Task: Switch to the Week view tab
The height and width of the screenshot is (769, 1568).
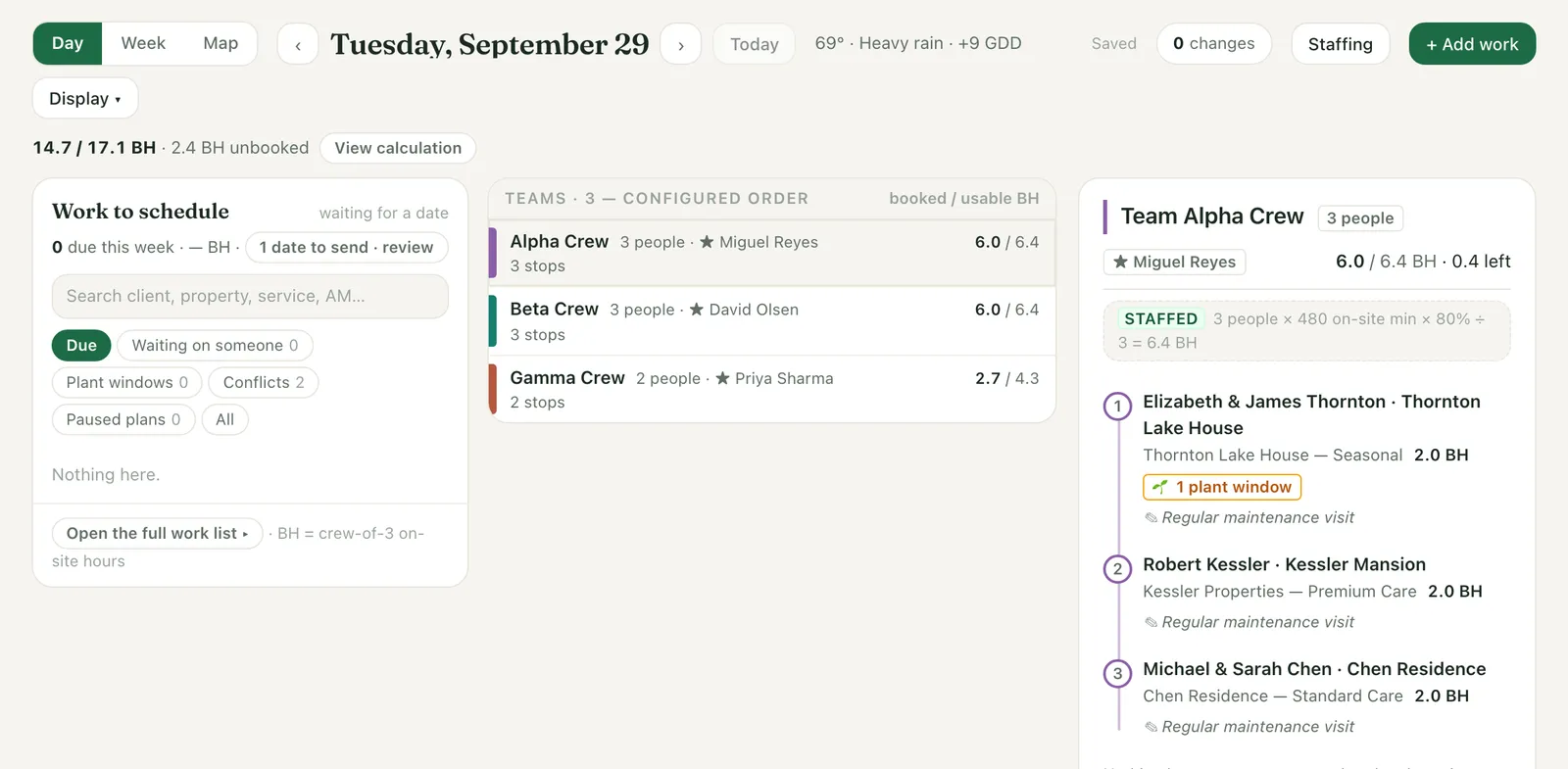Action: coord(143,43)
